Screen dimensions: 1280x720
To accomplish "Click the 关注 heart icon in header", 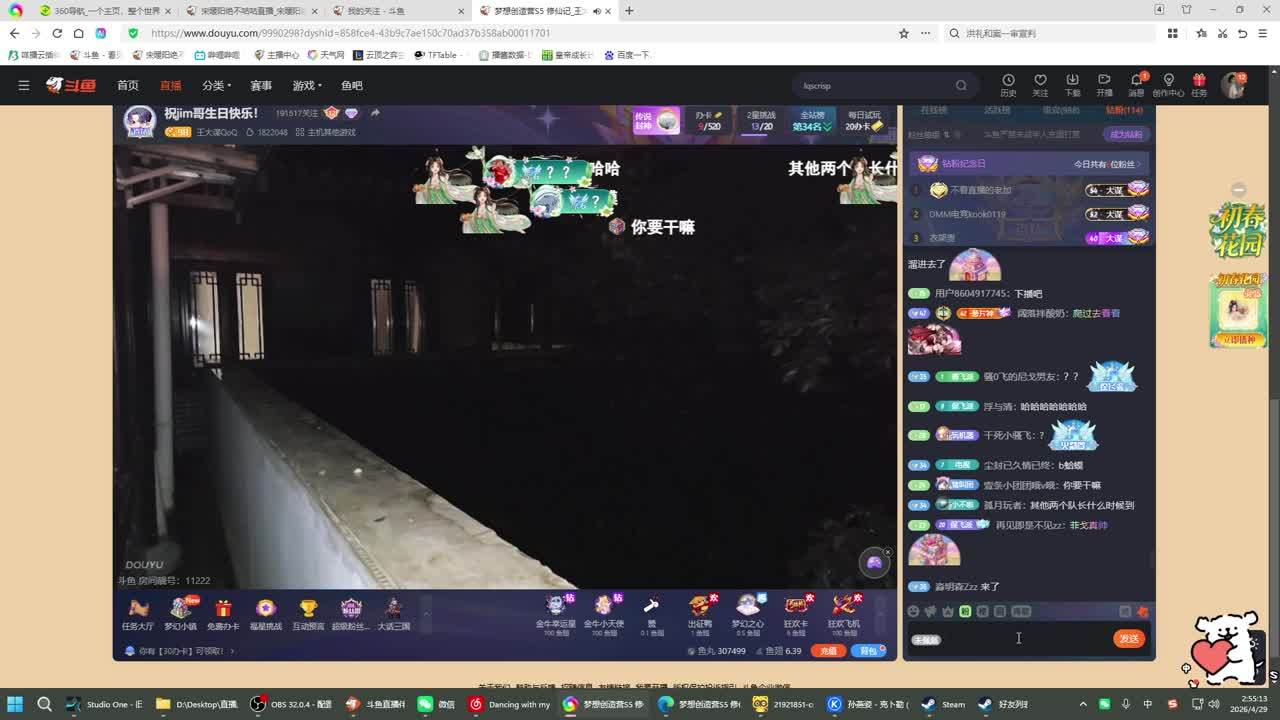I will [x=1040, y=84].
